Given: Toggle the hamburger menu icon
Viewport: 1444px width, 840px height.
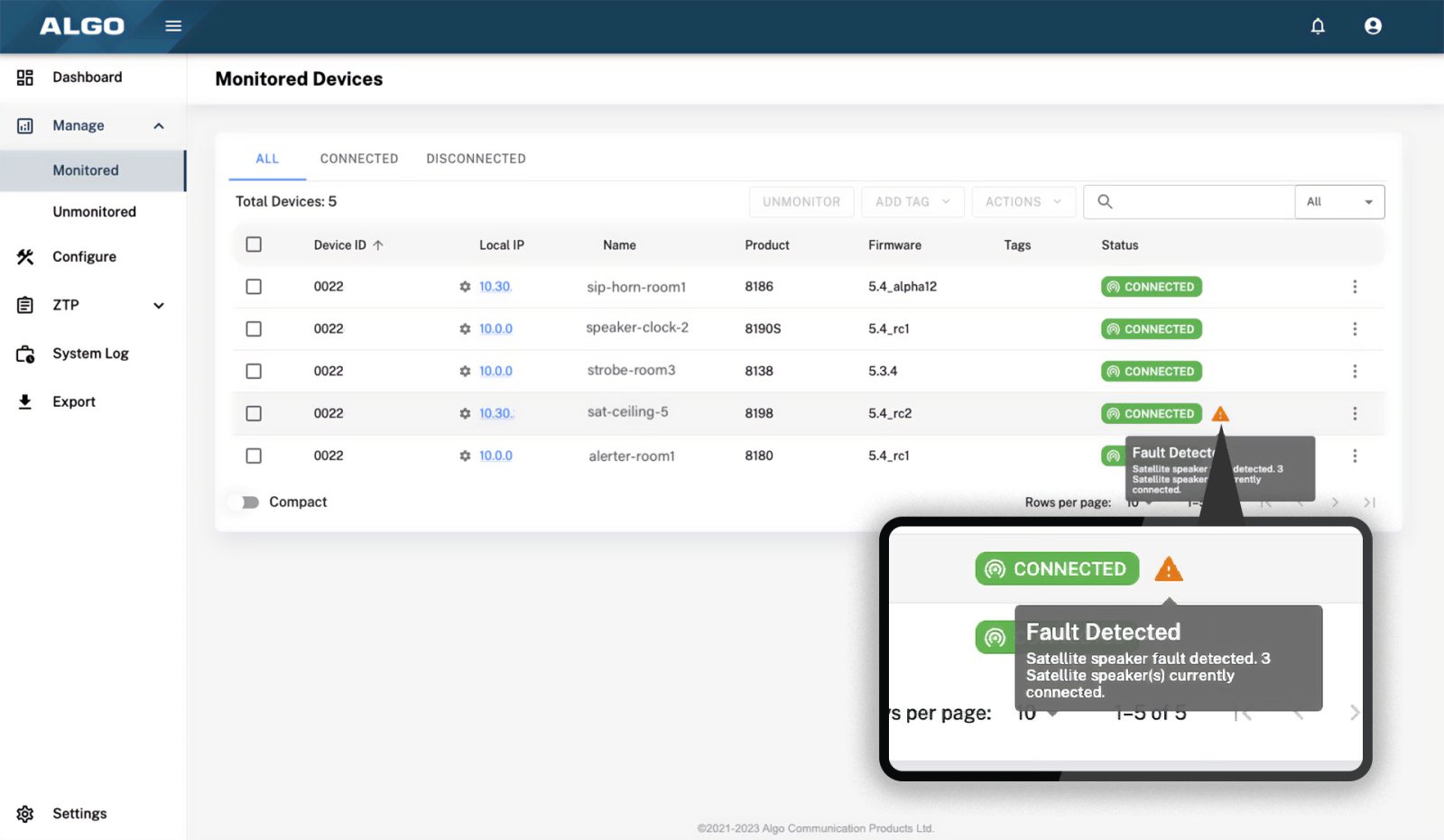Looking at the screenshot, I should [x=173, y=26].
